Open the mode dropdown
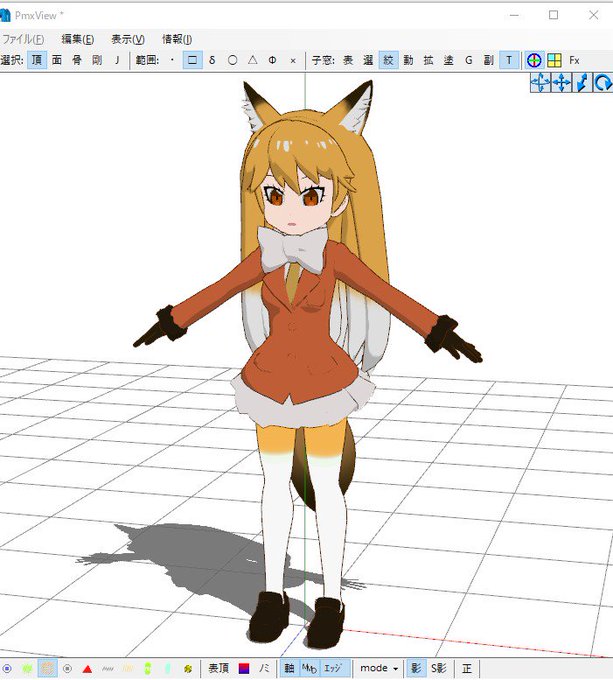613x680 pixels. (x=378, y=669)
